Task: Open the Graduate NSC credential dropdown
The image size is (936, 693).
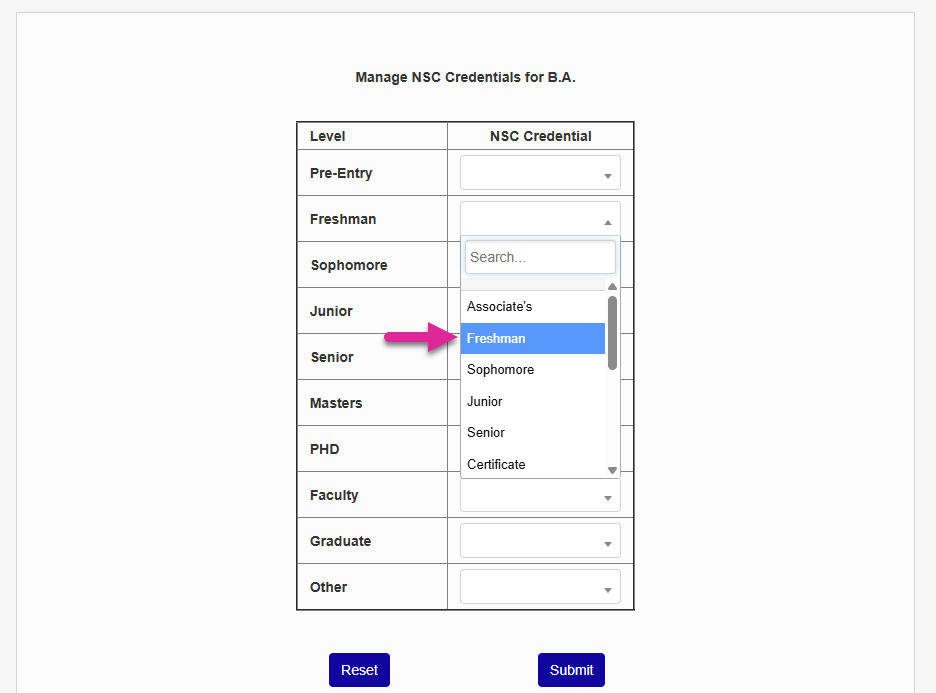Action: click(x=540, y=541)
